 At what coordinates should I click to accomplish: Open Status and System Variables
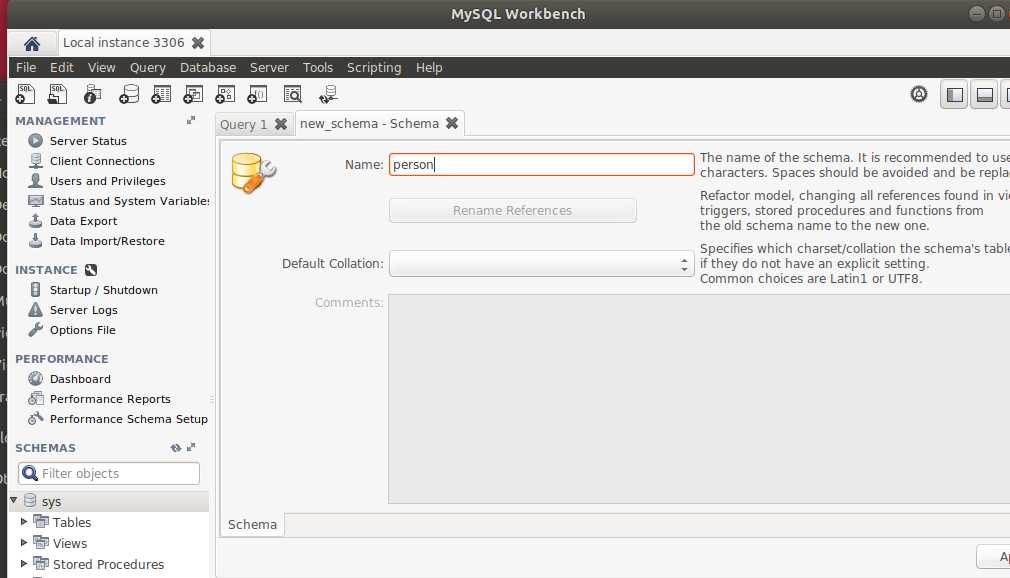(119, 200)
